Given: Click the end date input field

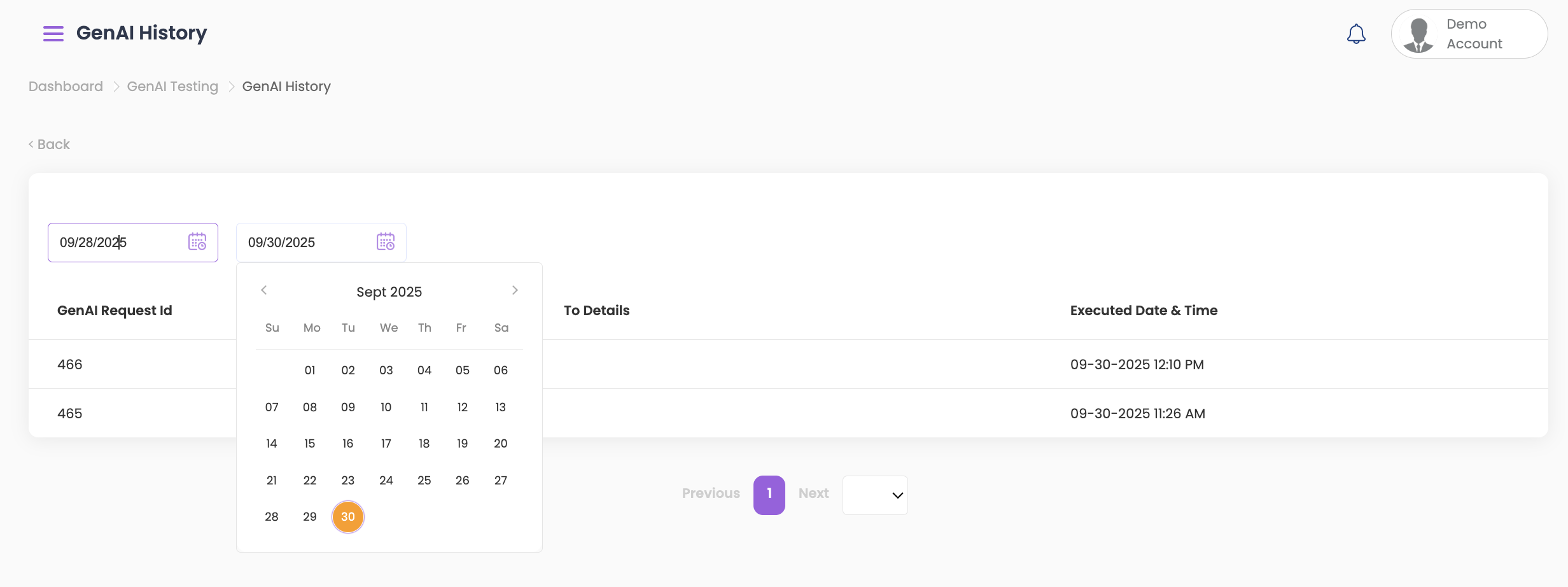Looking at the screenshot, I should [x=305, y=243].
